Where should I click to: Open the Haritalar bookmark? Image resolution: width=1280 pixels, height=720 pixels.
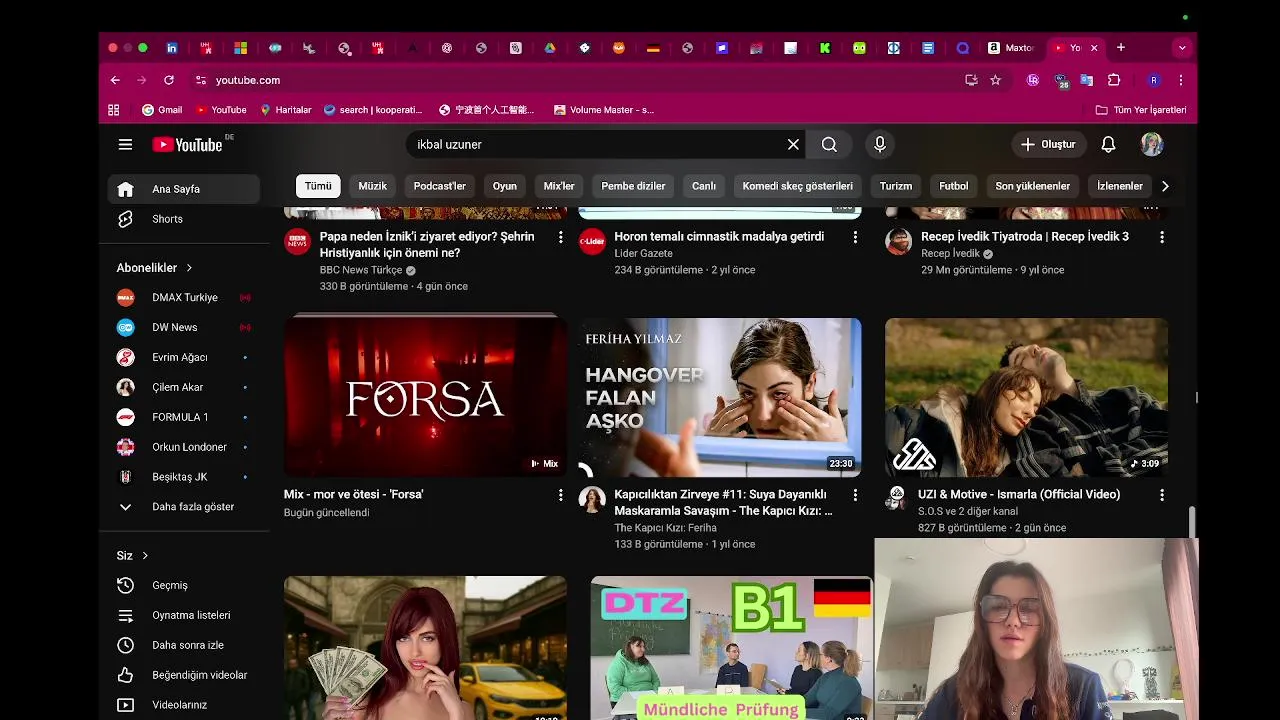(x=285, y=110)
